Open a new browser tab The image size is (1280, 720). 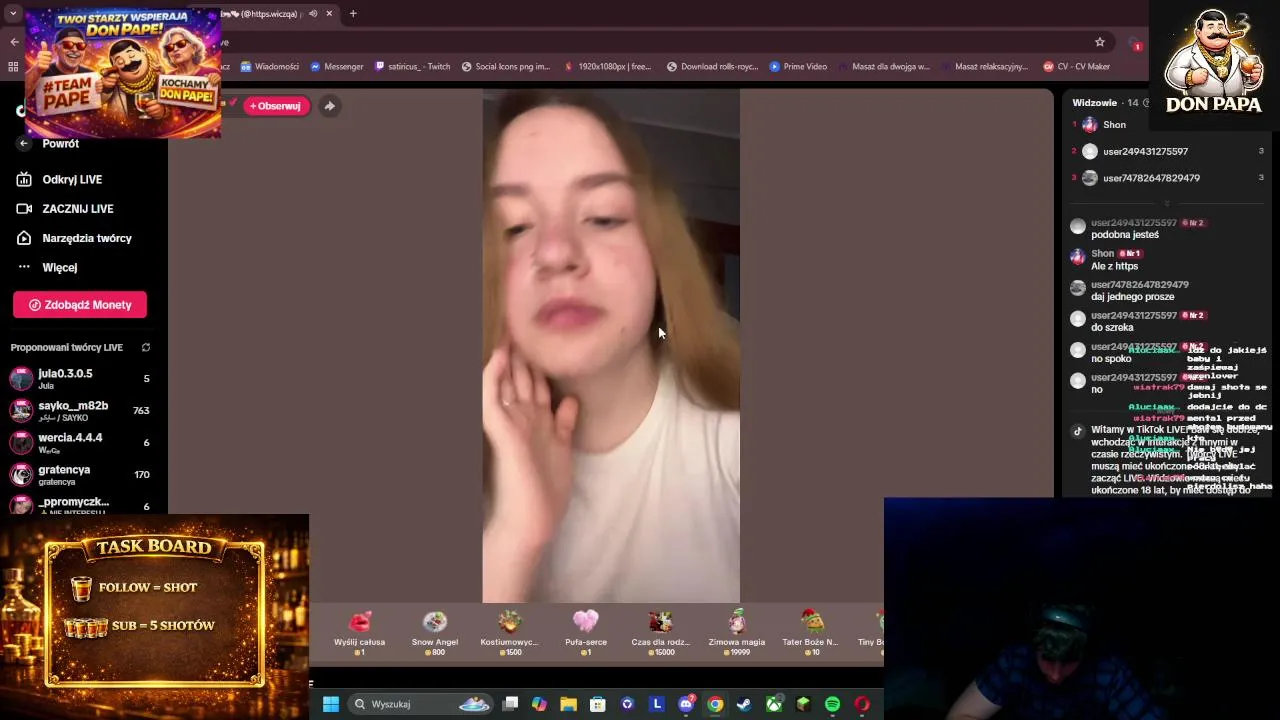pos(353,14)
